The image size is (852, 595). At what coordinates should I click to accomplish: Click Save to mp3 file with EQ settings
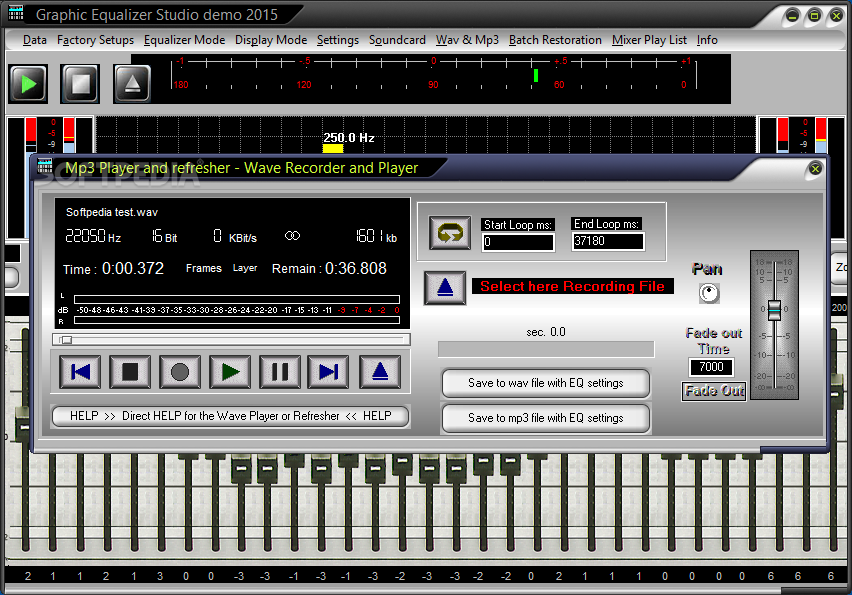tap(546, 418)
